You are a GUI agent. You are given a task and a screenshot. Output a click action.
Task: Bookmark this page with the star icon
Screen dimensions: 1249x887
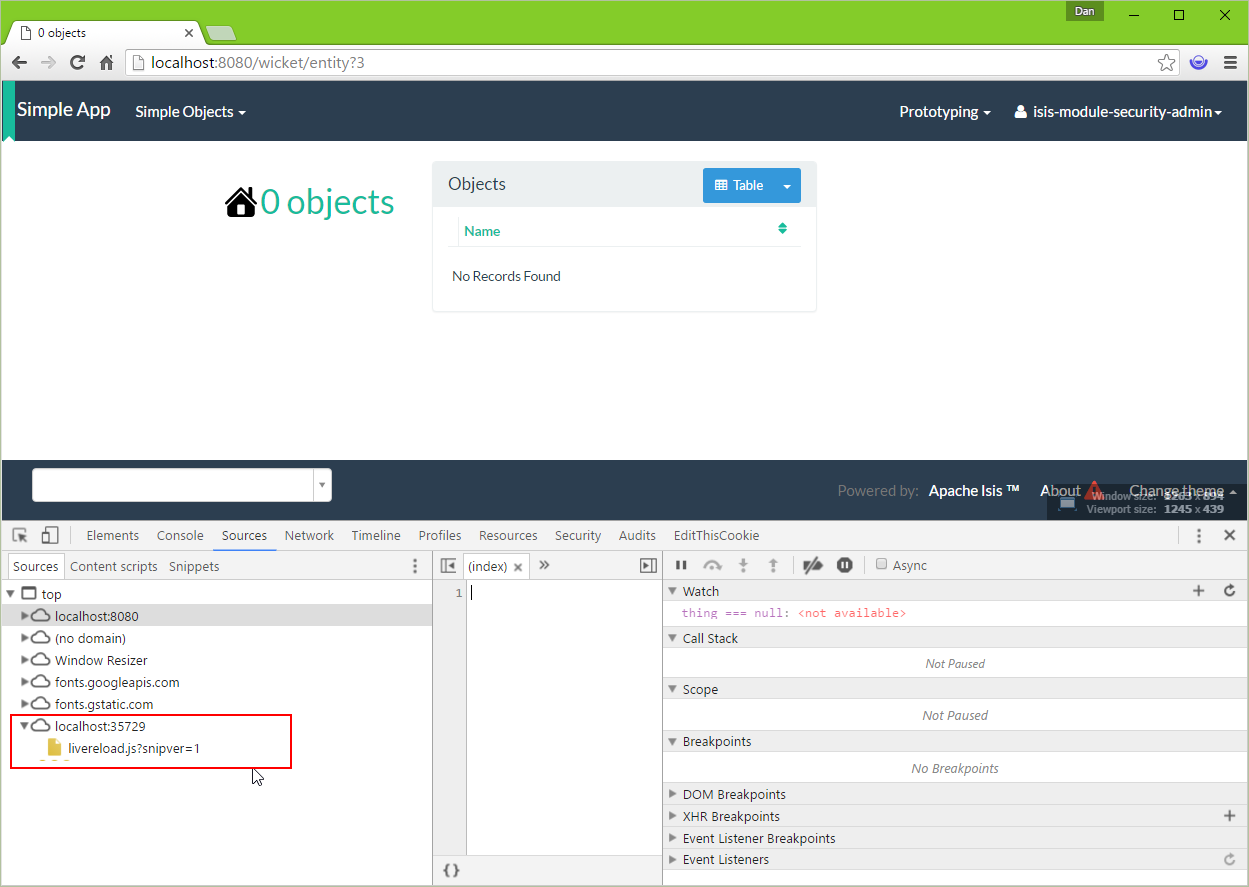click(x=1166, y=62)
